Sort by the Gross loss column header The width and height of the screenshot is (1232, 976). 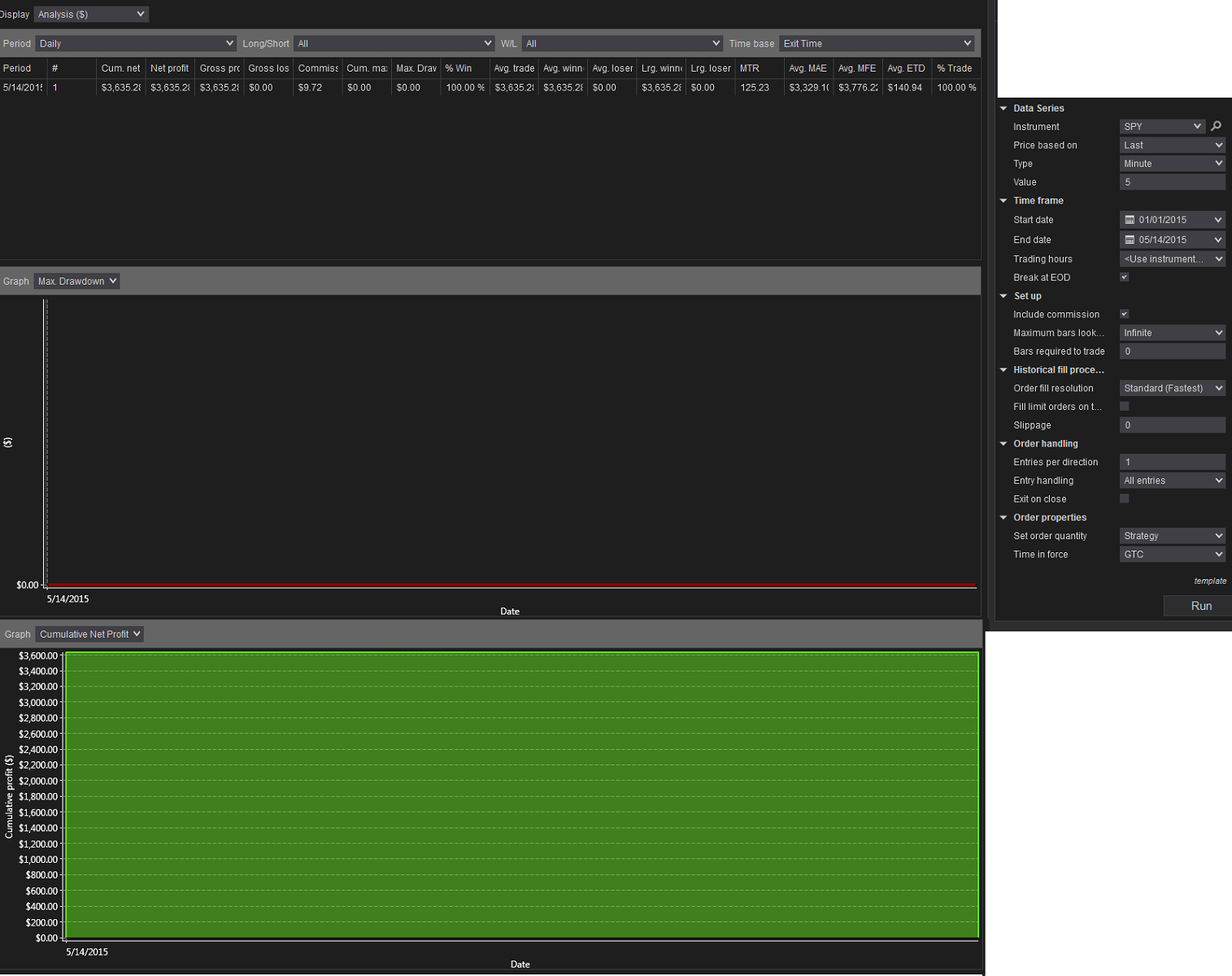click(x=268, y=68)
